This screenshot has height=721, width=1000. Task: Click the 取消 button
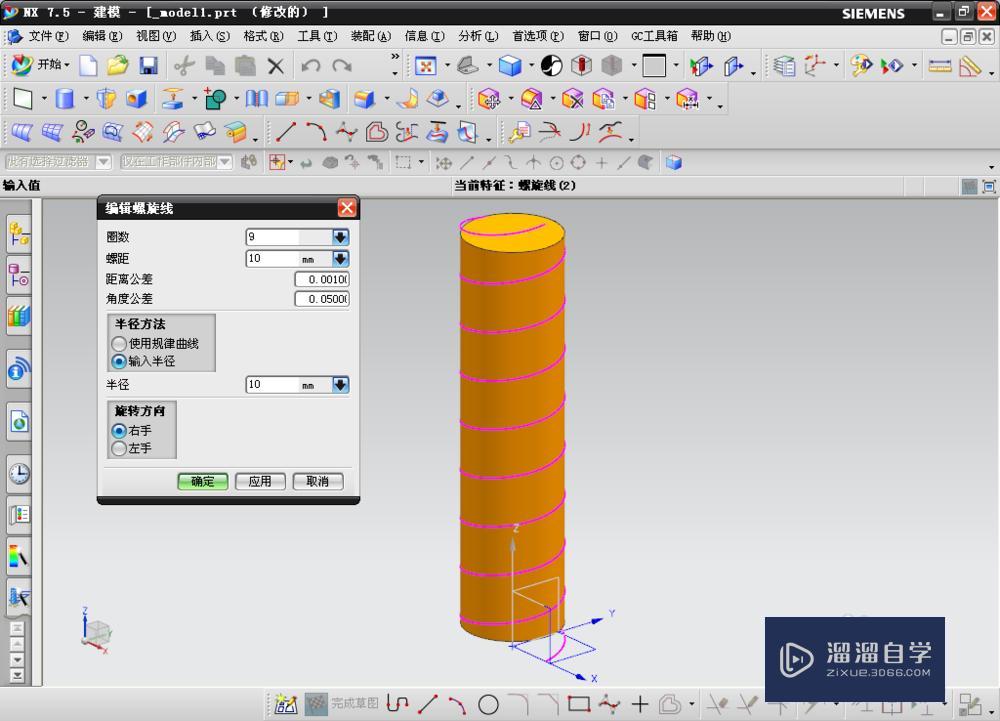(x=318, y=481)
